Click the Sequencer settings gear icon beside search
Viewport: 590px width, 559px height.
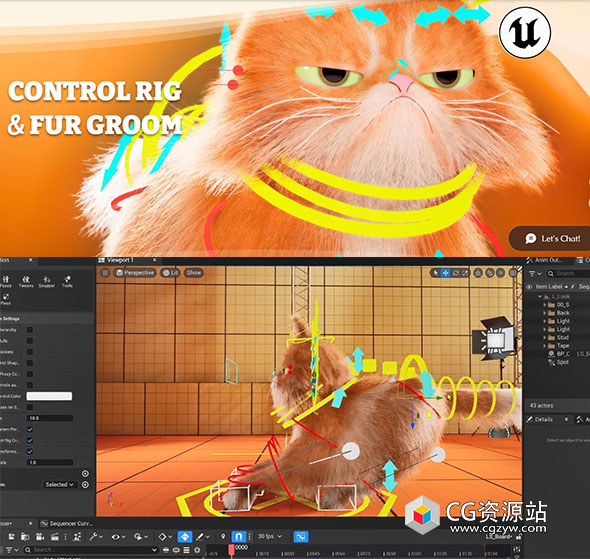click(197, 550)
